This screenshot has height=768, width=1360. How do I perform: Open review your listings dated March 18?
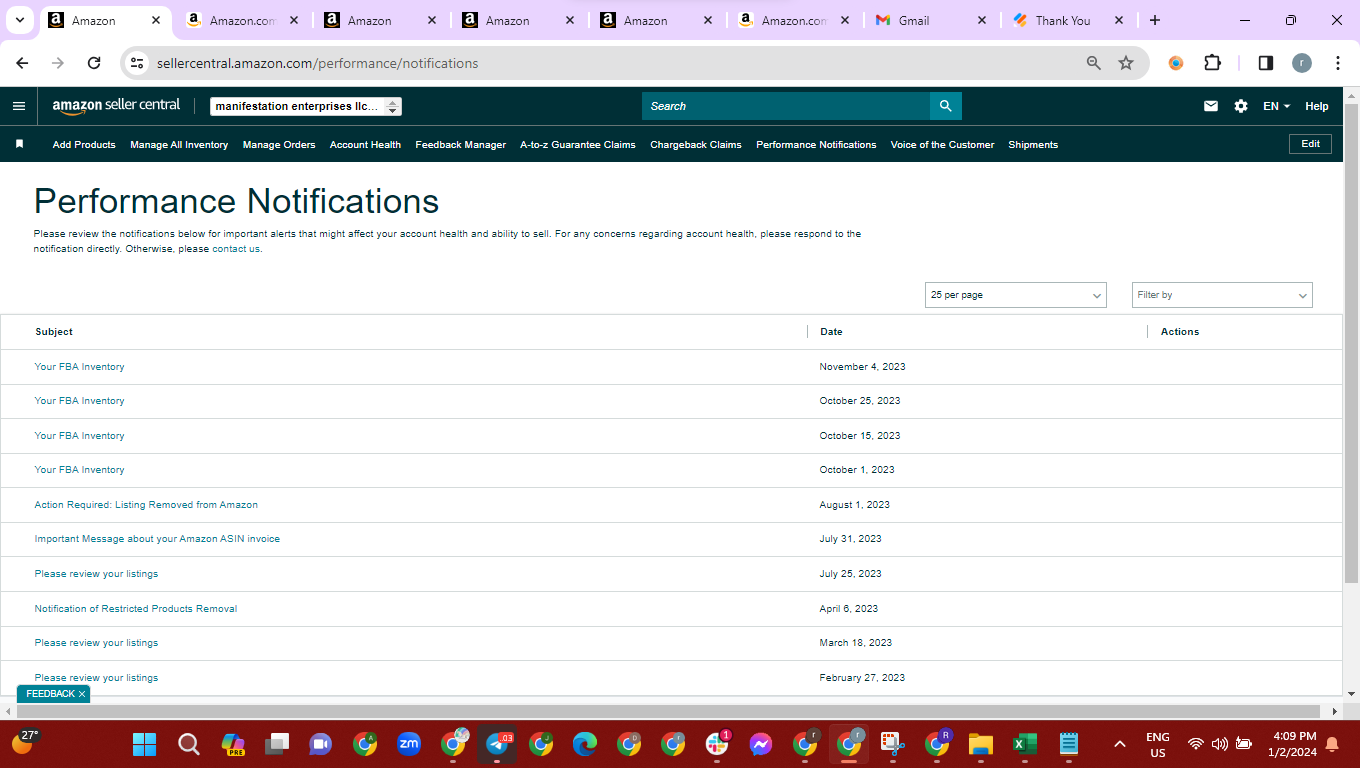96,643
